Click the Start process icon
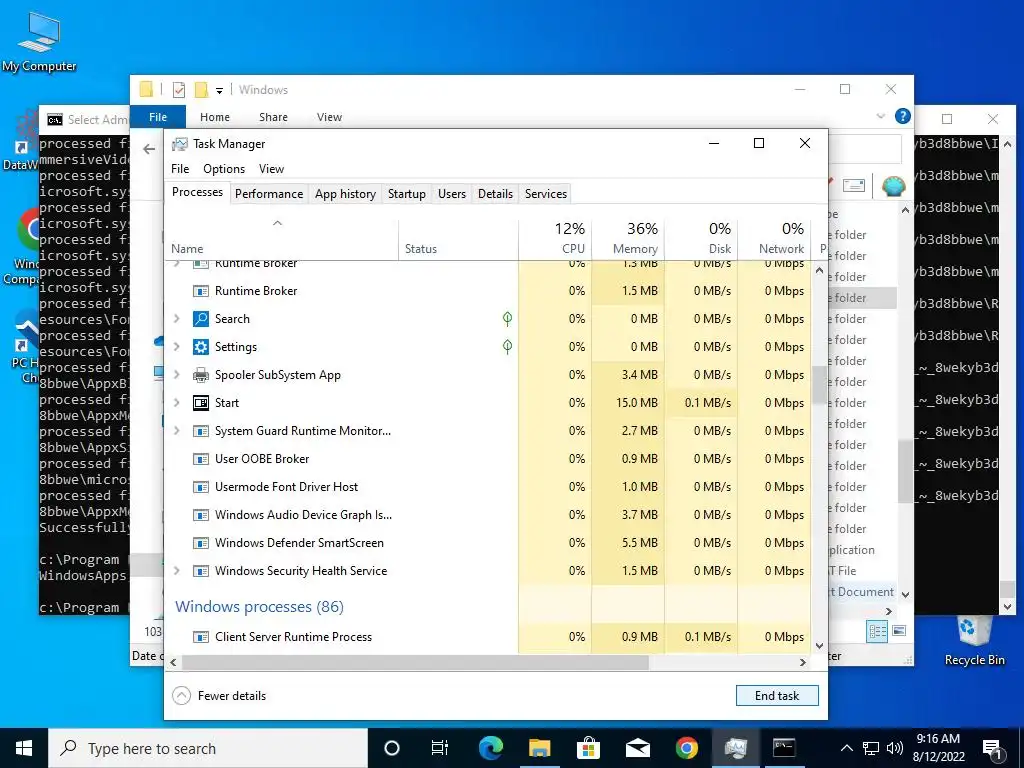The image size is (1024, 768). click(x=200, y=403)
